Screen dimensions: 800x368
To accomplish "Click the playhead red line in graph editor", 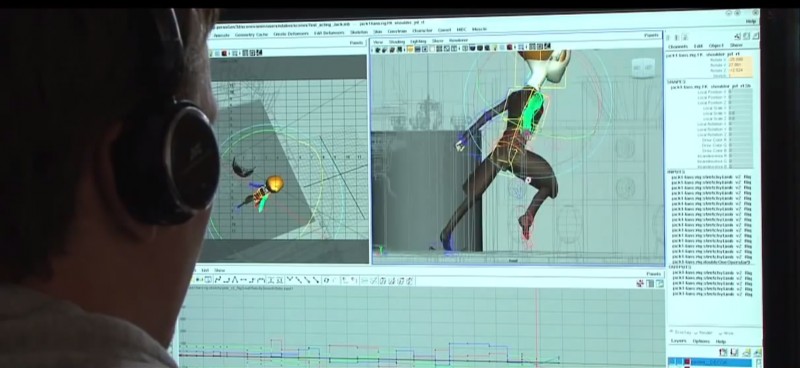I will tap(537, 327).
